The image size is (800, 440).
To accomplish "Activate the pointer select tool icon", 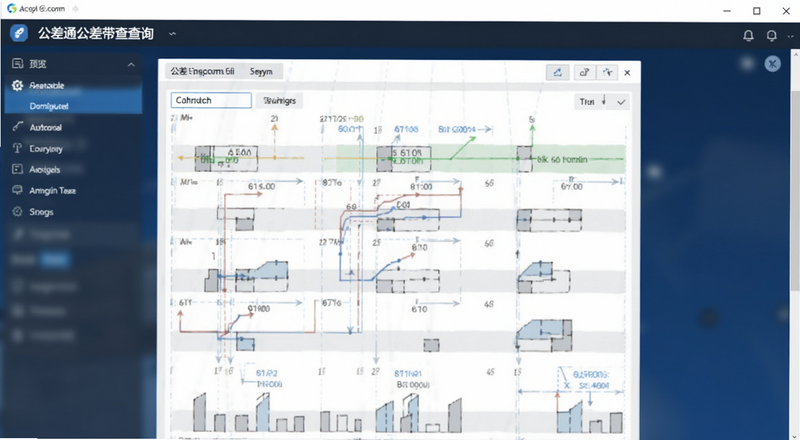I will pyautogui.click(x=607, y=72).
